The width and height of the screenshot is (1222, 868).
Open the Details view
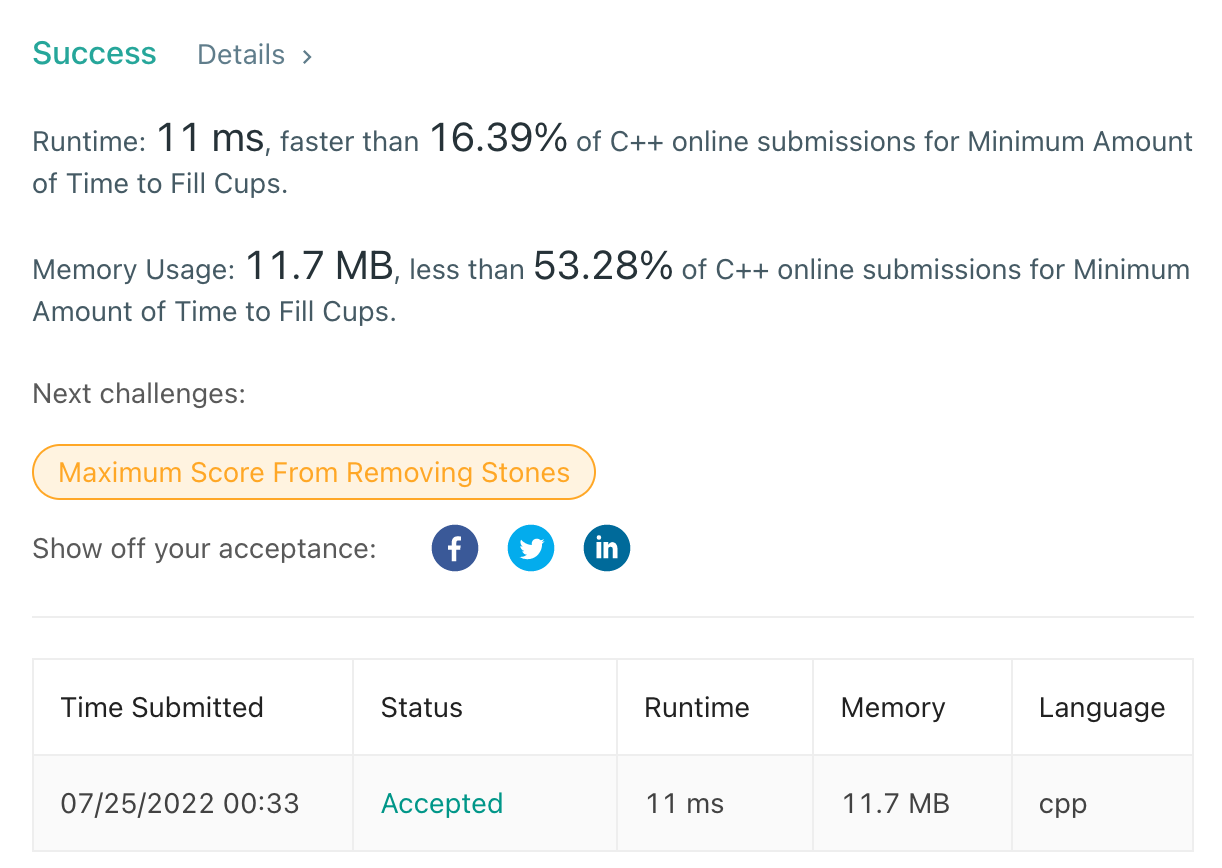tap(241, 55)
